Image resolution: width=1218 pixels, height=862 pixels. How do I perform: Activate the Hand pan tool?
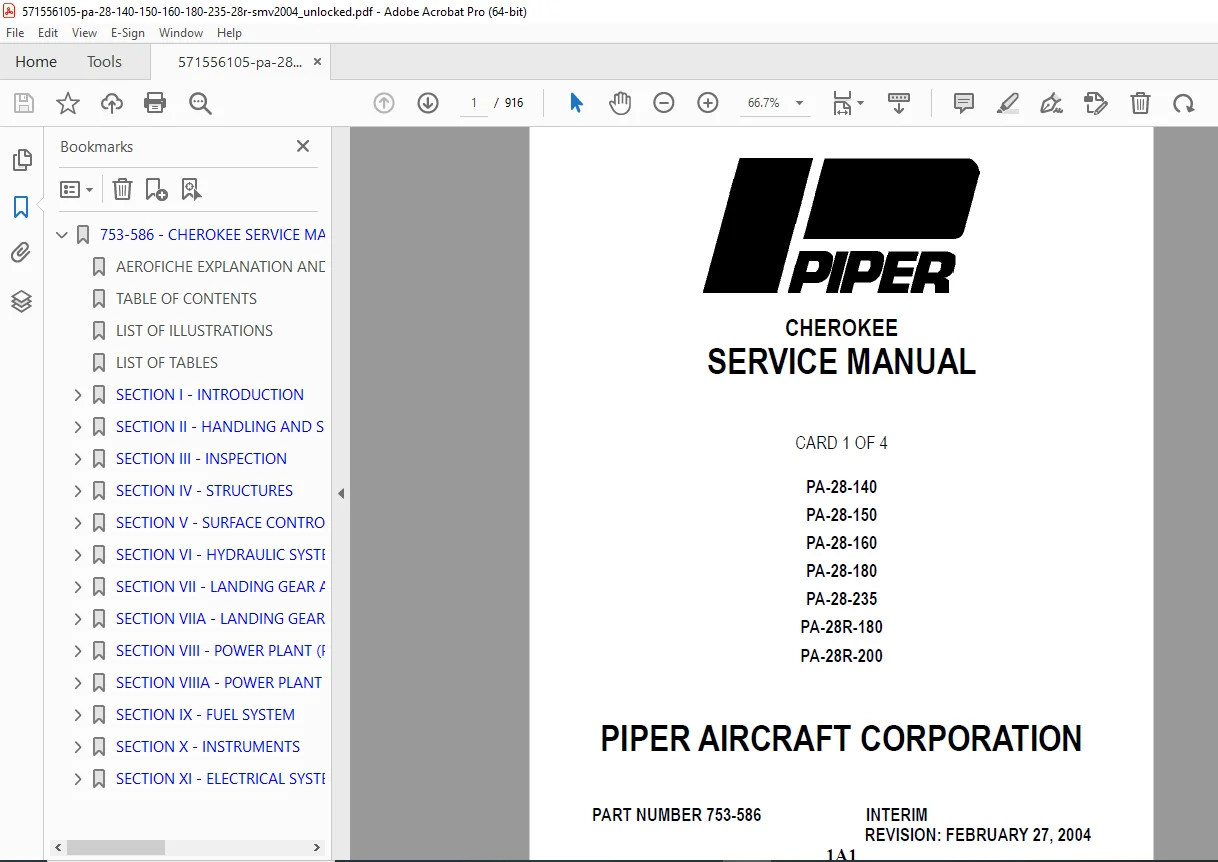click(x=620, y=103)
